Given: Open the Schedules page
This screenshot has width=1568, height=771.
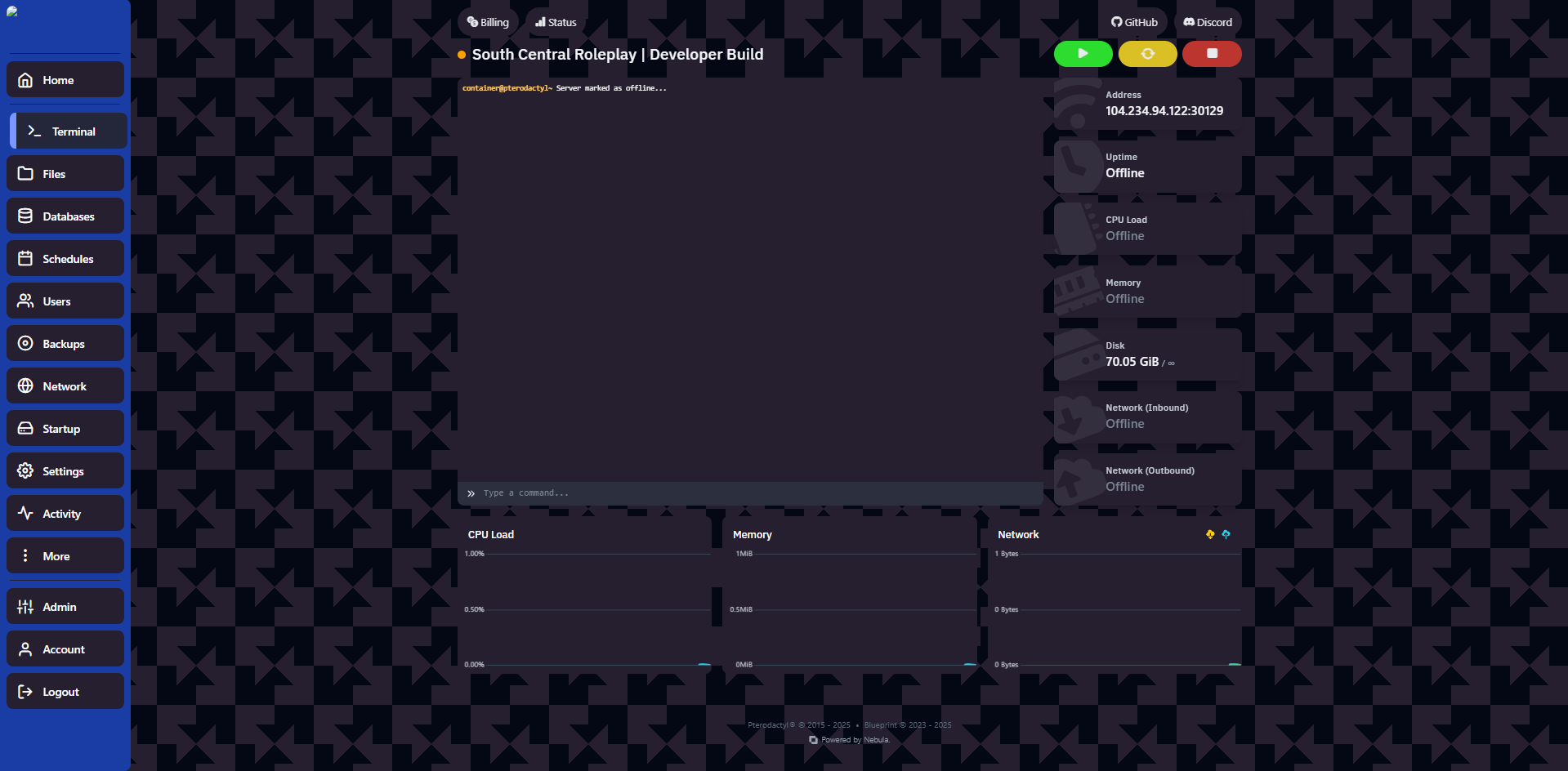Looking at the screenshot, I should [x=65, y=259].
